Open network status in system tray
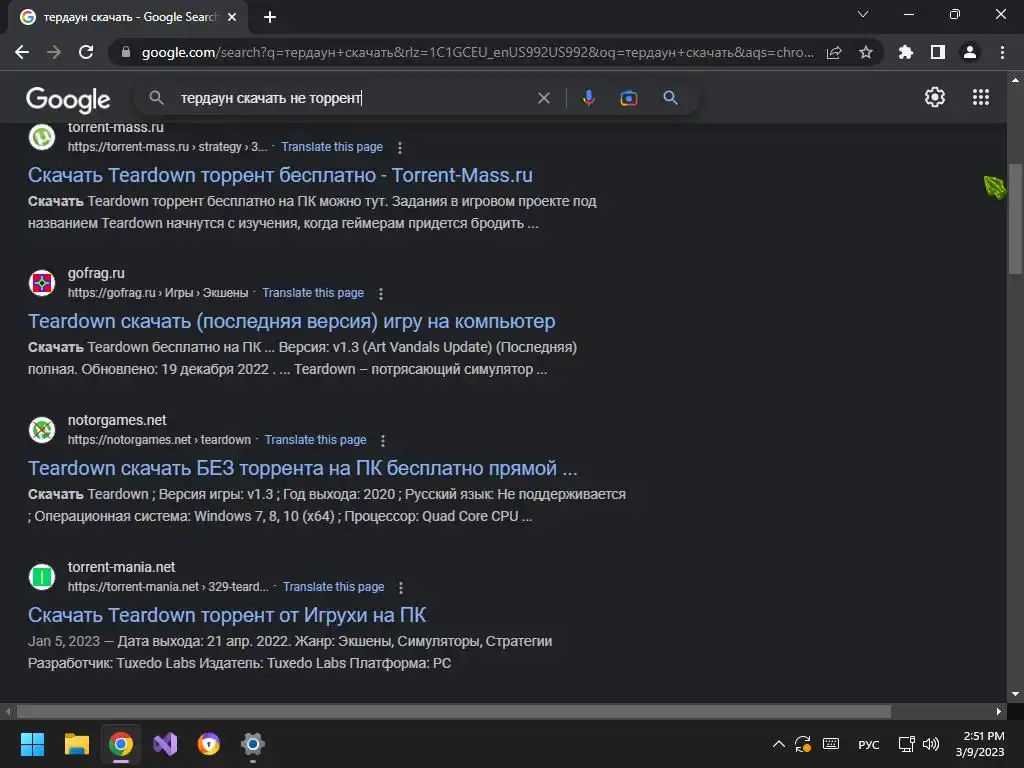Screen dimensions: 1024x768 pyautogui.click(x=906, y=744)
